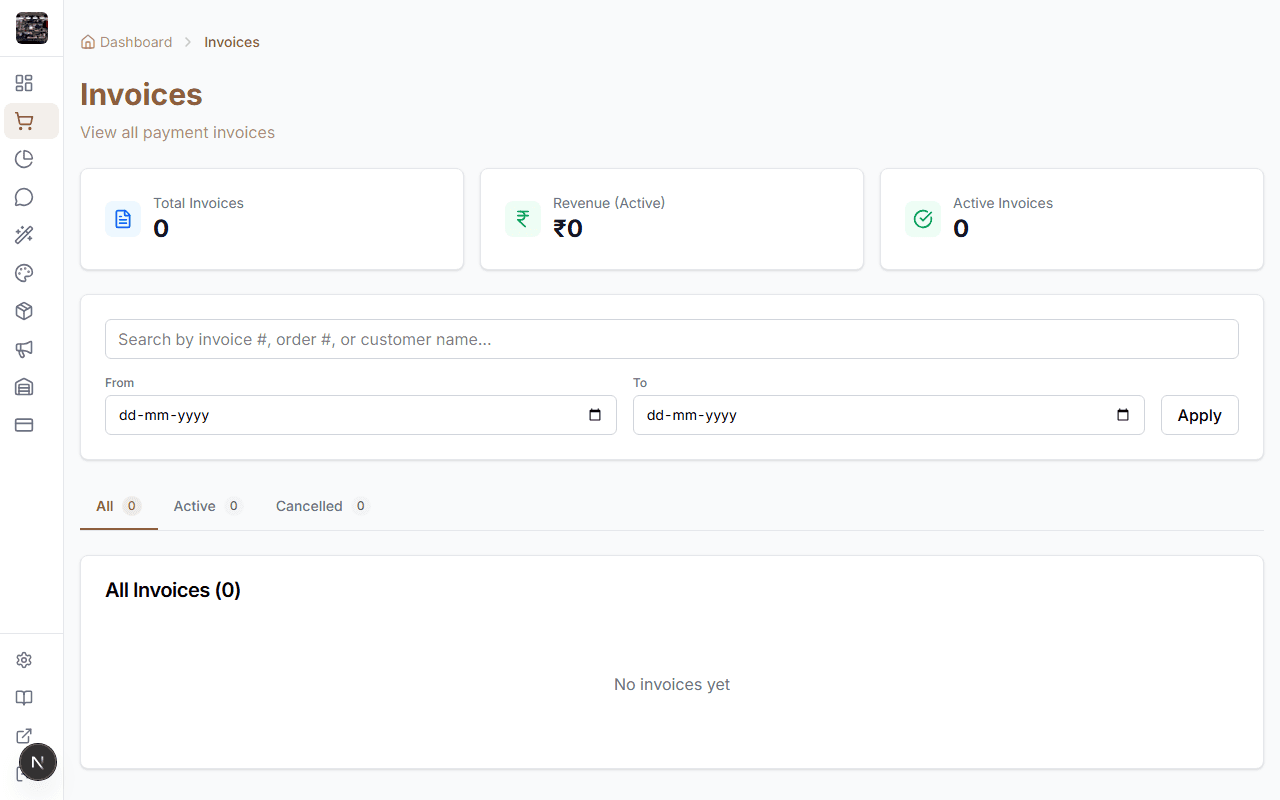This screenshot has width=1280, height=800.
Task: Select the credit card payments icon
Action: click(24, 425)
